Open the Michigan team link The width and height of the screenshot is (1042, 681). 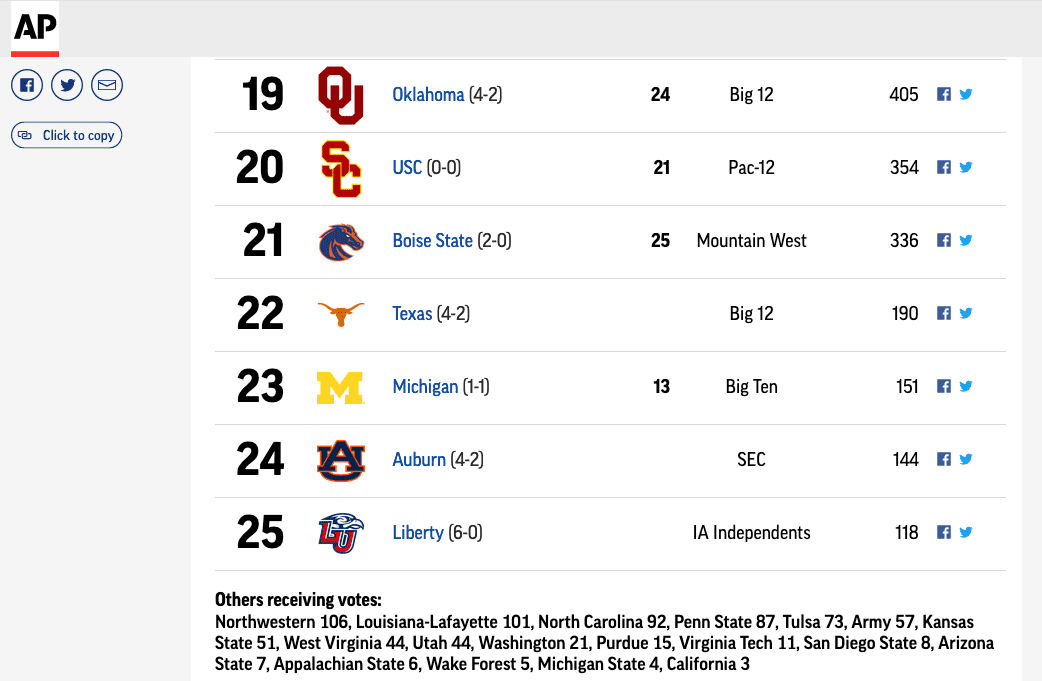point(425,386)
